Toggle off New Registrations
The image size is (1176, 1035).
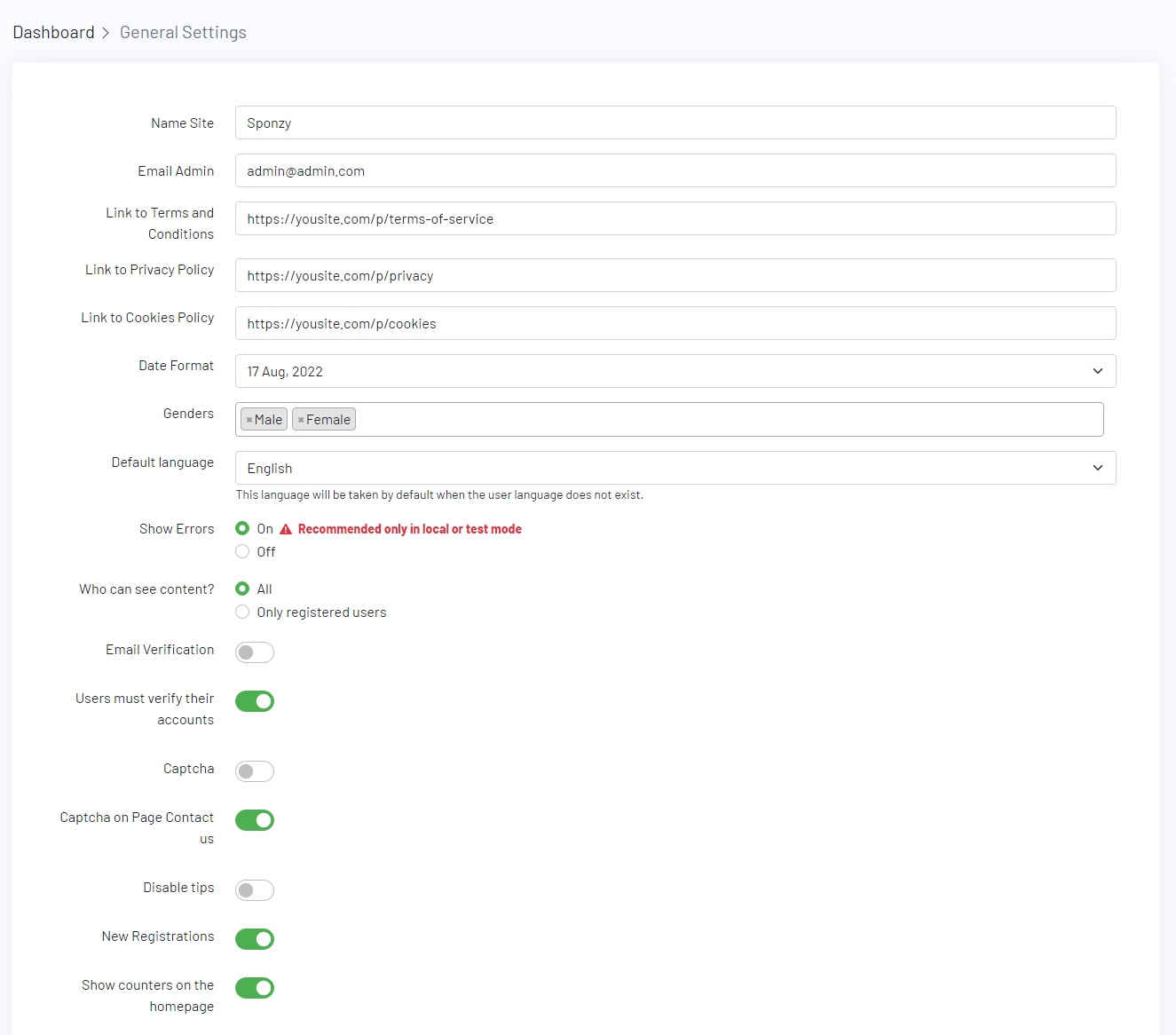[x=255, y=939]
